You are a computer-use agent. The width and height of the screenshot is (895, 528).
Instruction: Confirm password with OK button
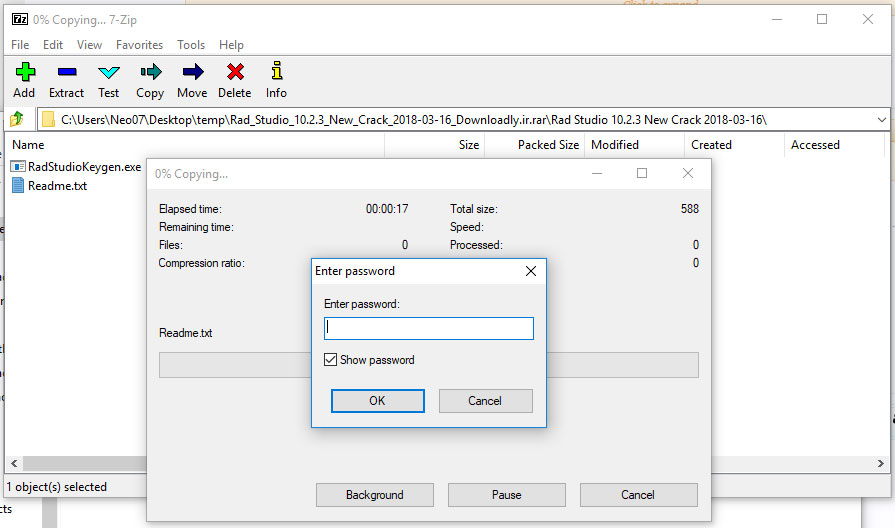(x=377, y=401)
